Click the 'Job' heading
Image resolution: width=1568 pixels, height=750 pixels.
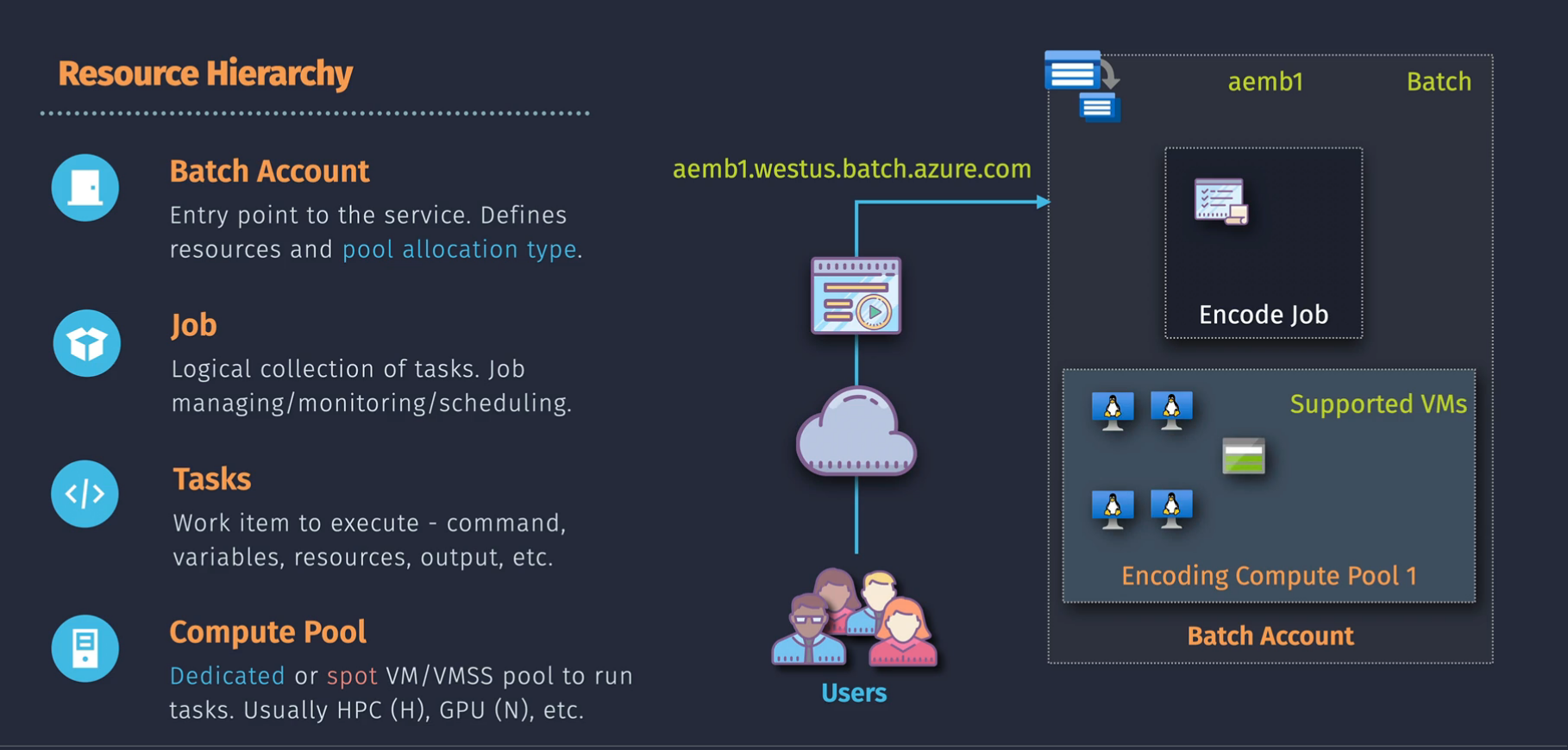tap(194, 325)
